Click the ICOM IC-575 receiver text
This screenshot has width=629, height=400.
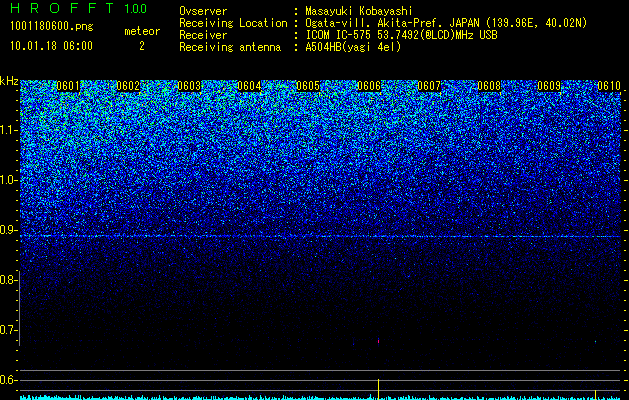point(402,35)
